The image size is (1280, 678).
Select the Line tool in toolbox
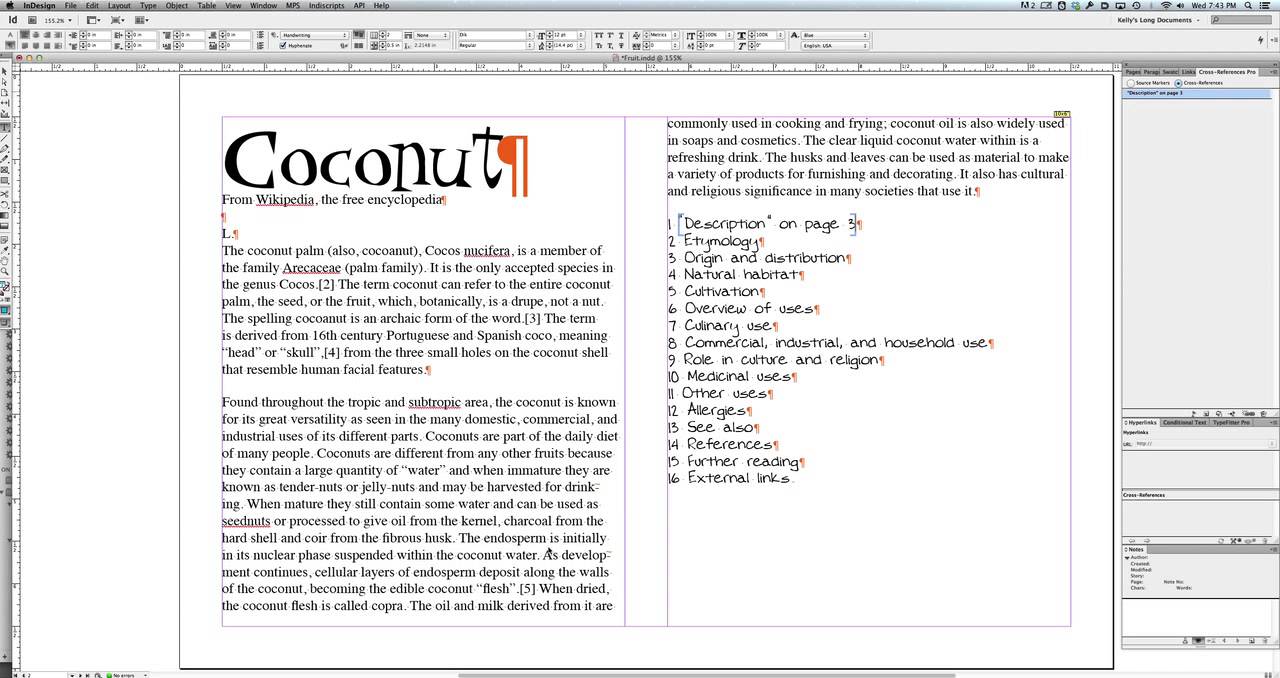[5, 138]
